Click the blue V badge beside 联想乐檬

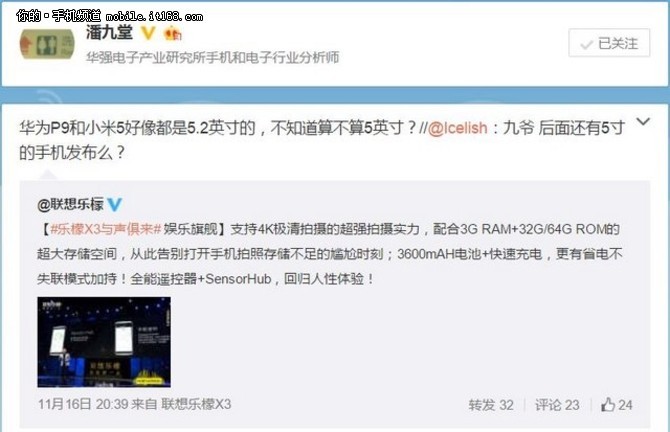[x=115, y=204]
